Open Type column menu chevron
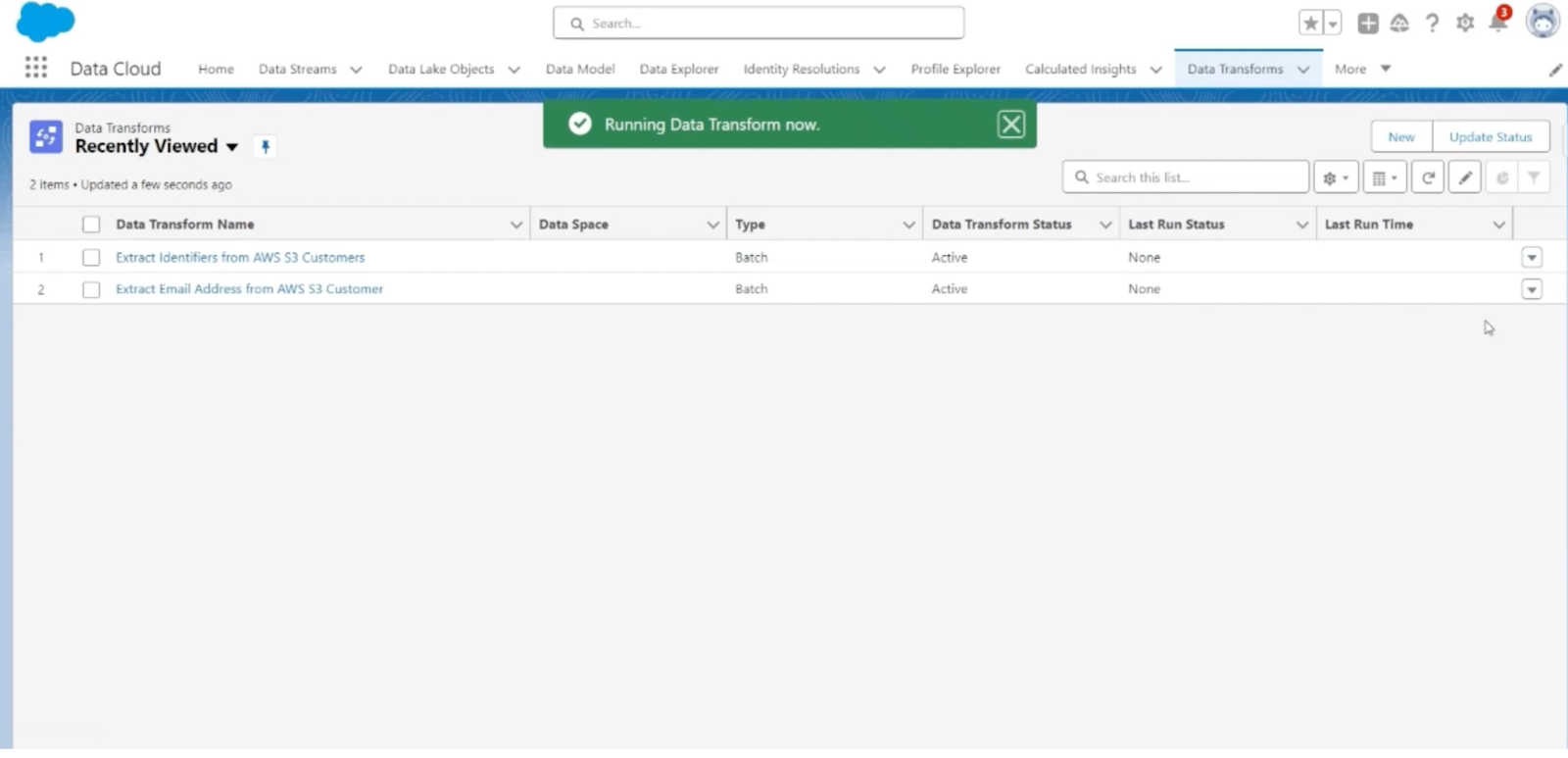 click(908, 225)
